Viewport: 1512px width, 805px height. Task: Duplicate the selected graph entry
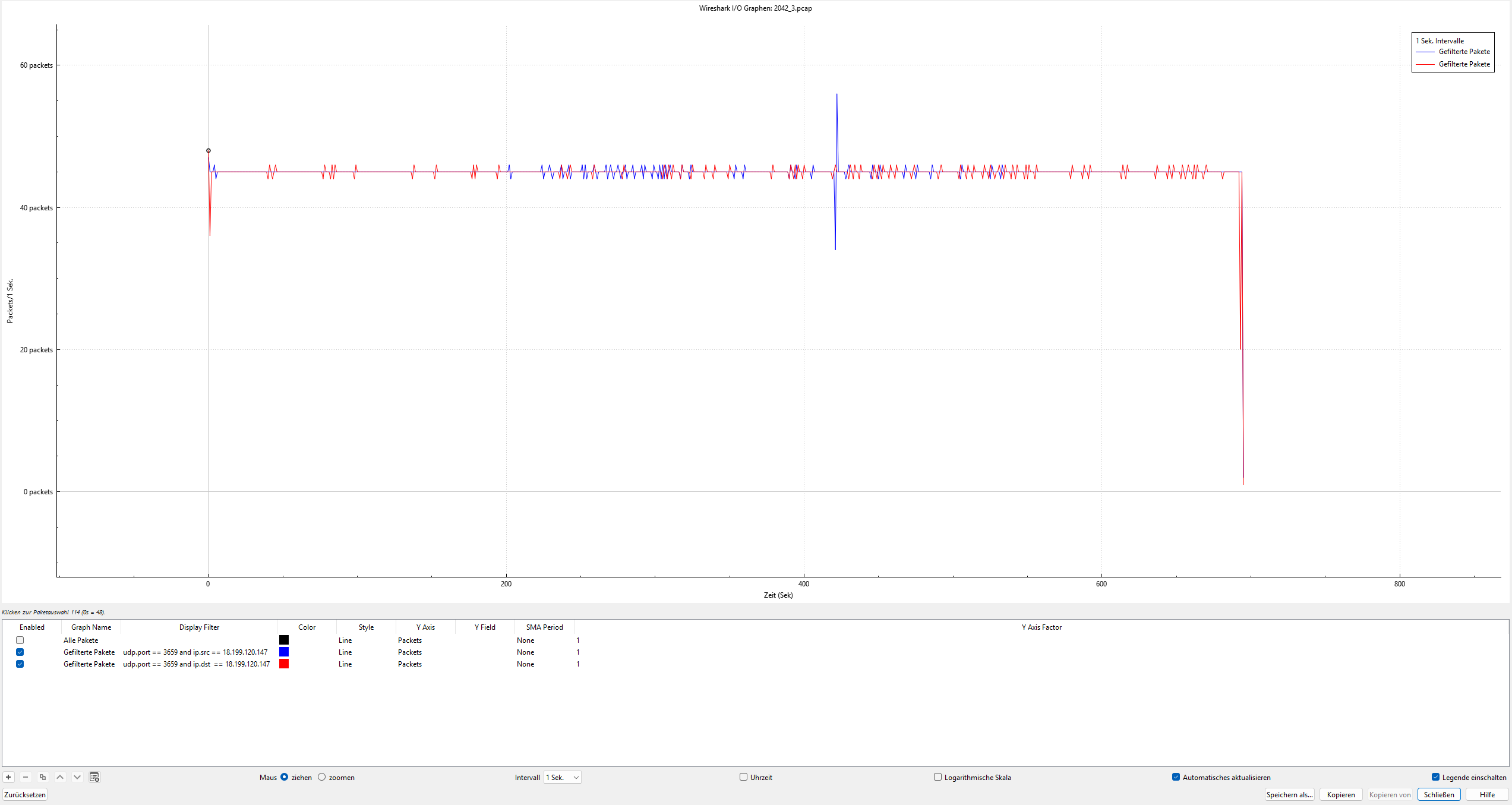pos(42,777)
